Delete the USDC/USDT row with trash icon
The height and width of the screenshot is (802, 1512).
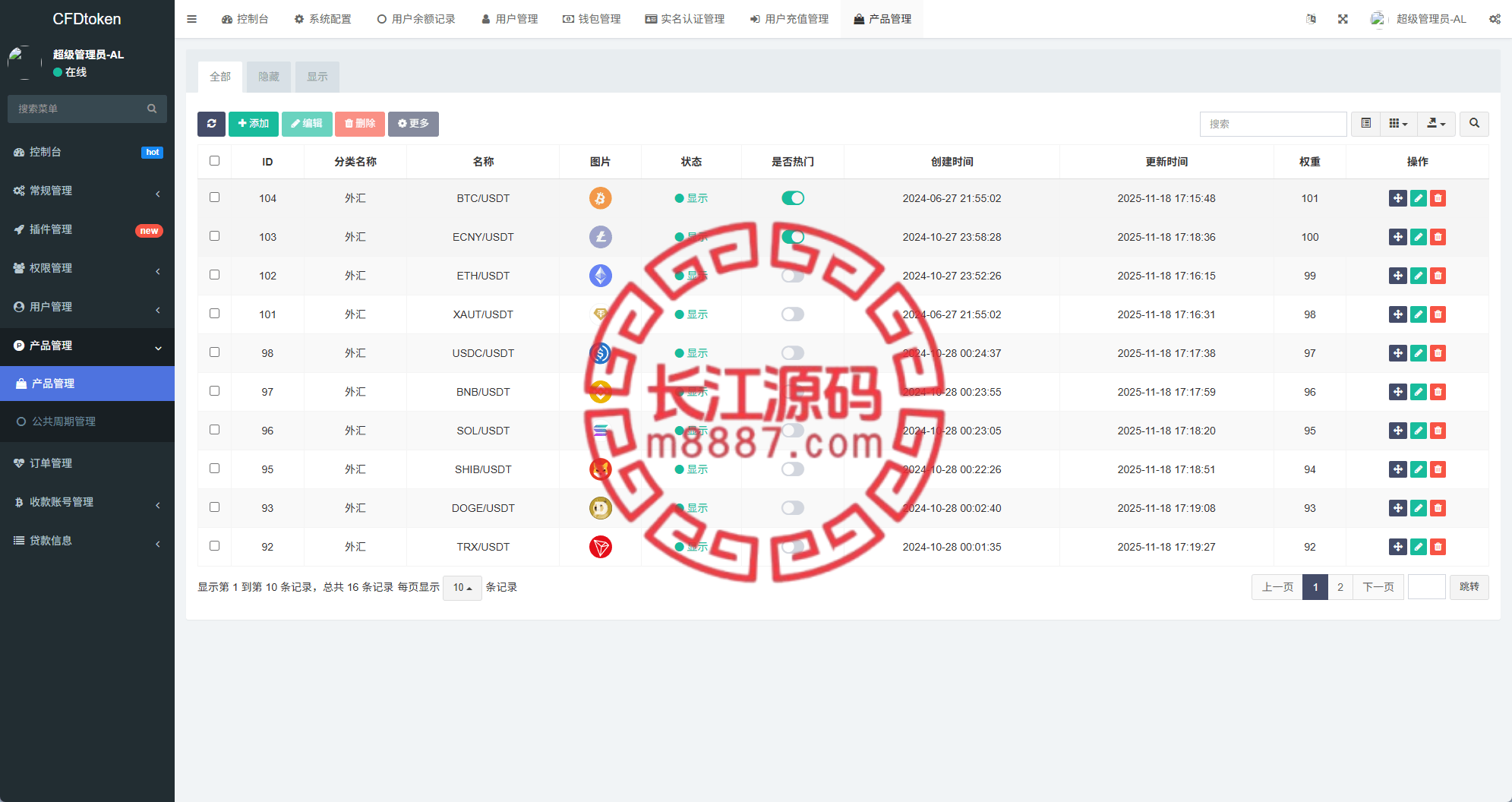point(1438,353)
